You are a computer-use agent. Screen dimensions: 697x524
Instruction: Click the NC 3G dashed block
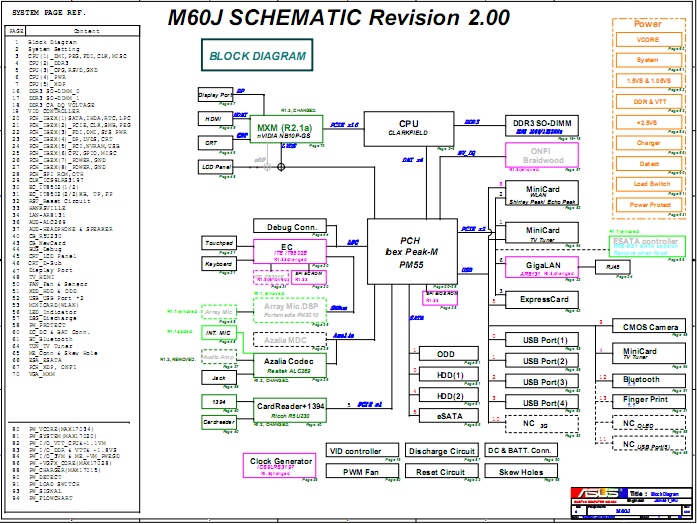542,424
